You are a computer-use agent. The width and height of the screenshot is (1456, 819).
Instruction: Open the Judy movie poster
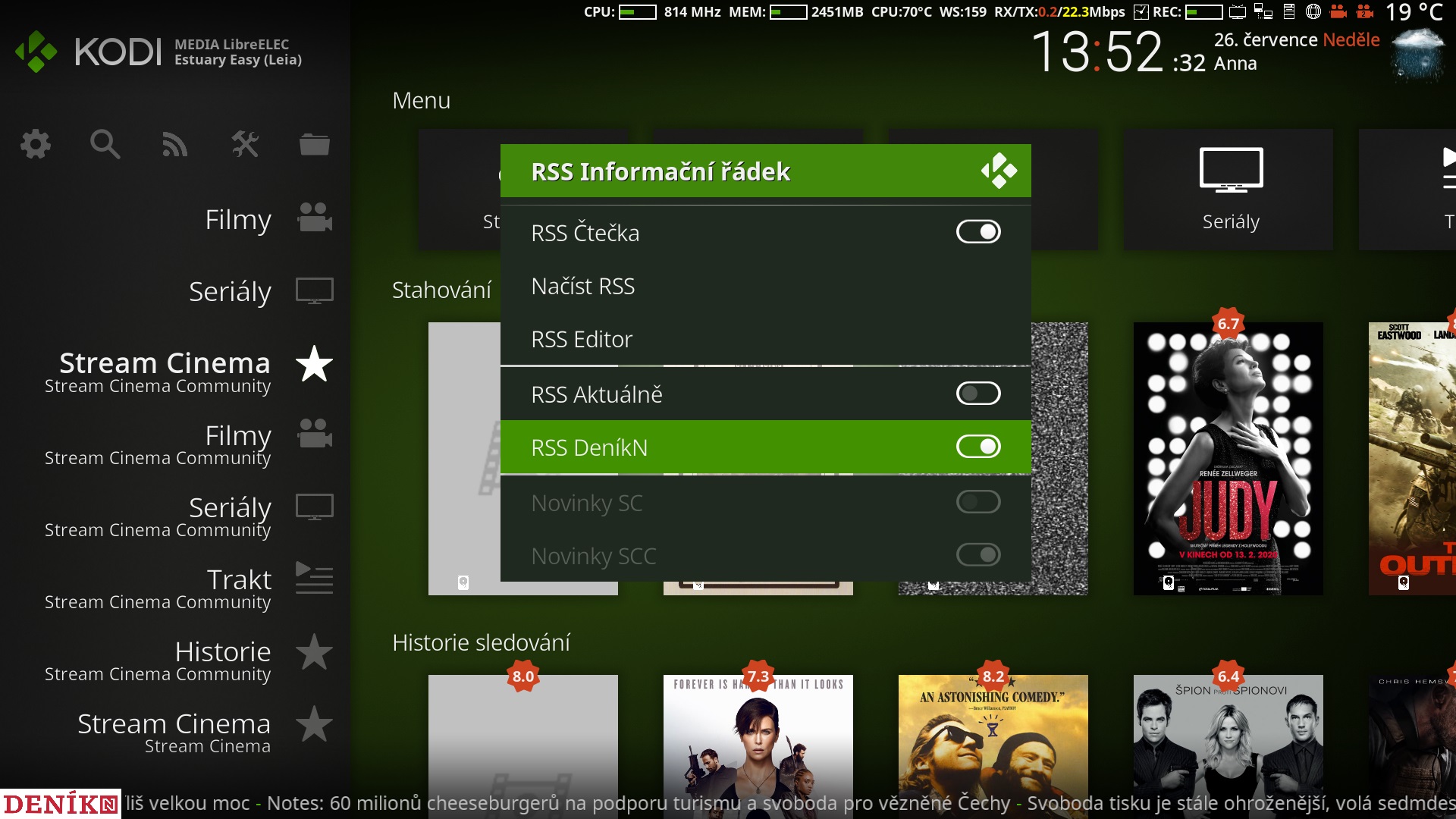[x=1228, y=459]
